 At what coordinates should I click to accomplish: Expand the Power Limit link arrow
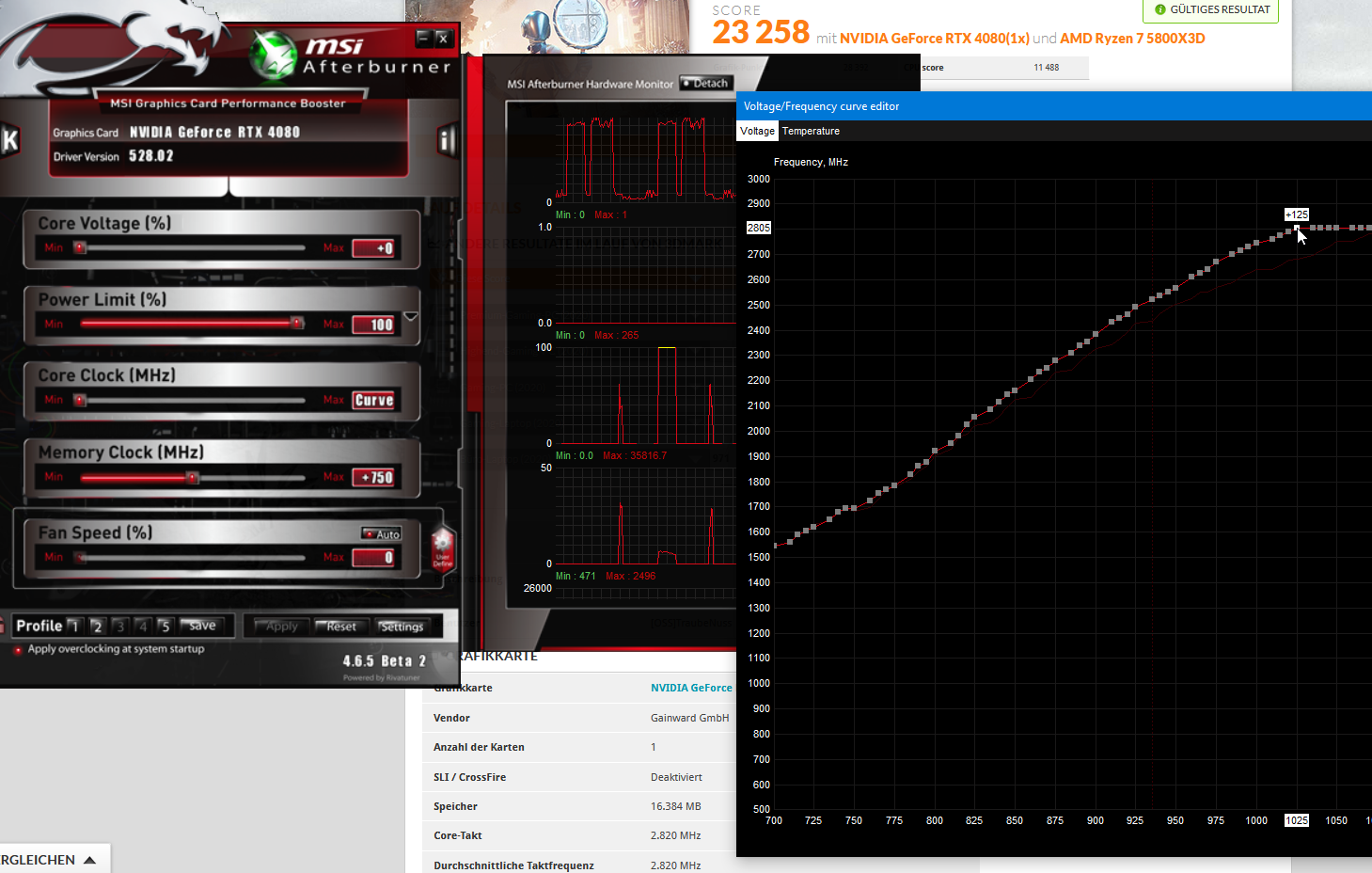(x=411, y=316)
